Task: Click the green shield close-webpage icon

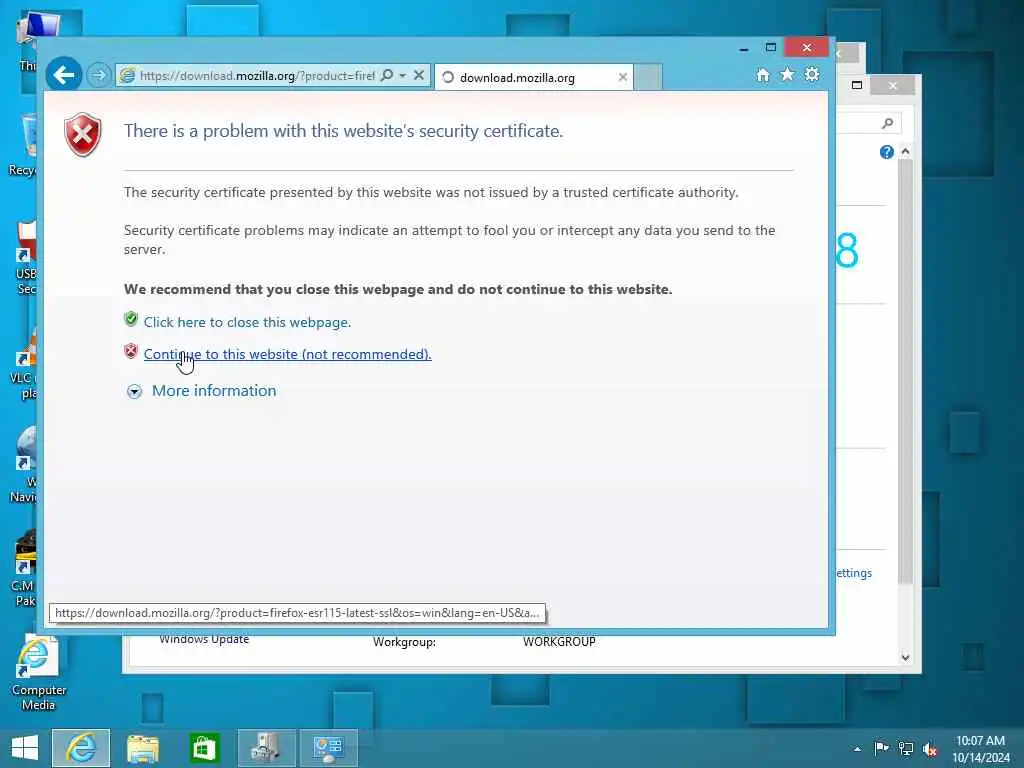Action: pos(131,319)
